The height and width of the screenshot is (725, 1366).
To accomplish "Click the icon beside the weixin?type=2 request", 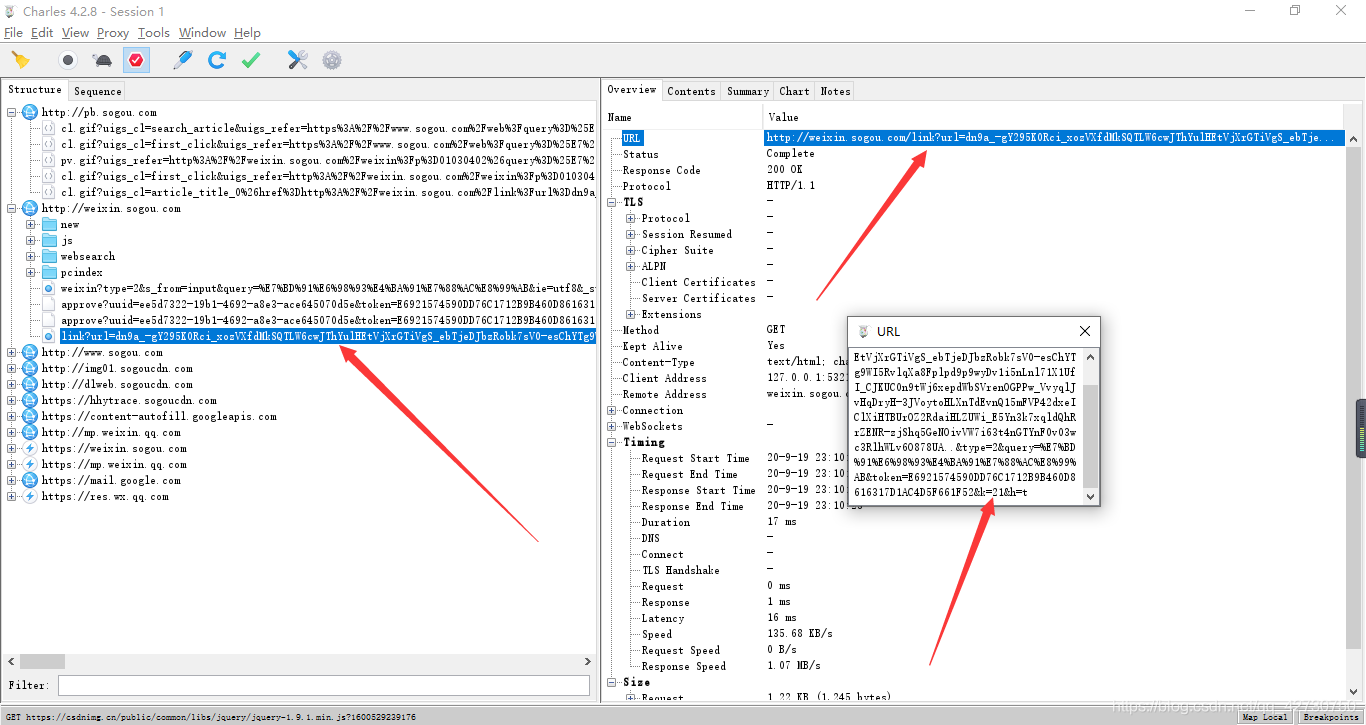I will tap(48, 288).
